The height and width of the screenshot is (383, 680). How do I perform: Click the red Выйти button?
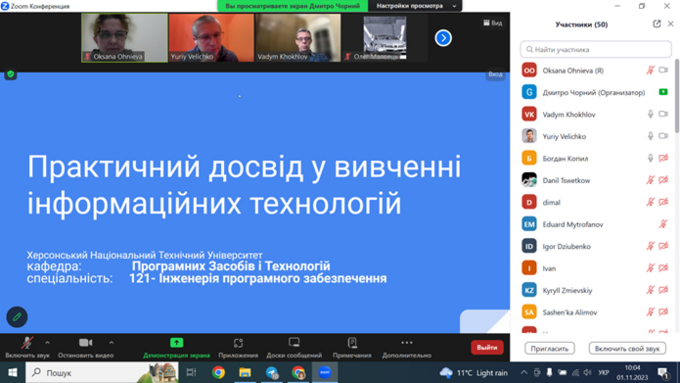point(487,347)
